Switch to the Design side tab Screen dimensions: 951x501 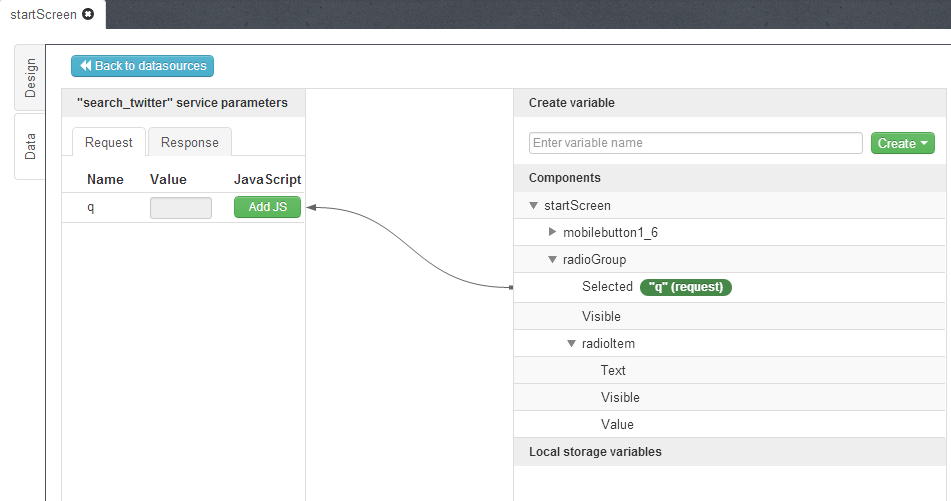30,78
